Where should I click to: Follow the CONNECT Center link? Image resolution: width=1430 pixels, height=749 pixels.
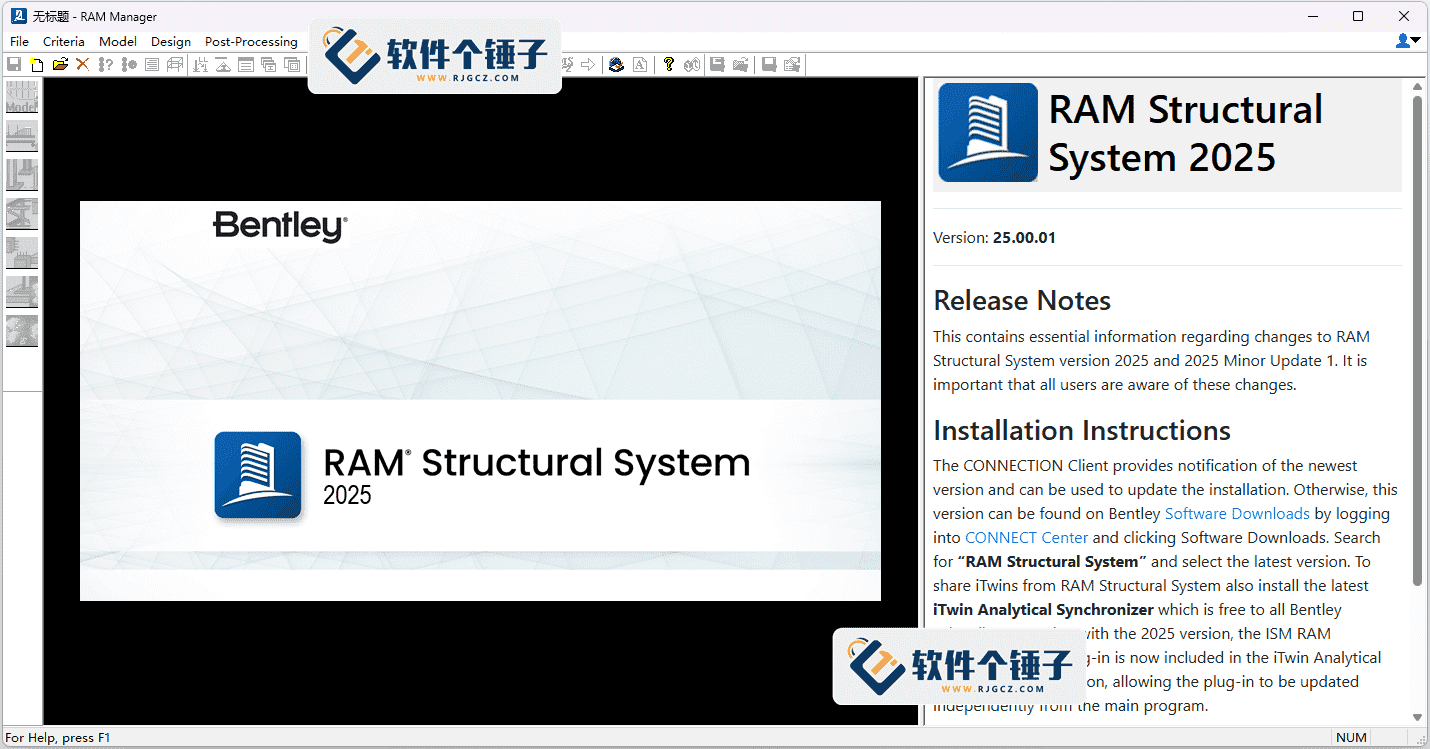pos(1026,538)
